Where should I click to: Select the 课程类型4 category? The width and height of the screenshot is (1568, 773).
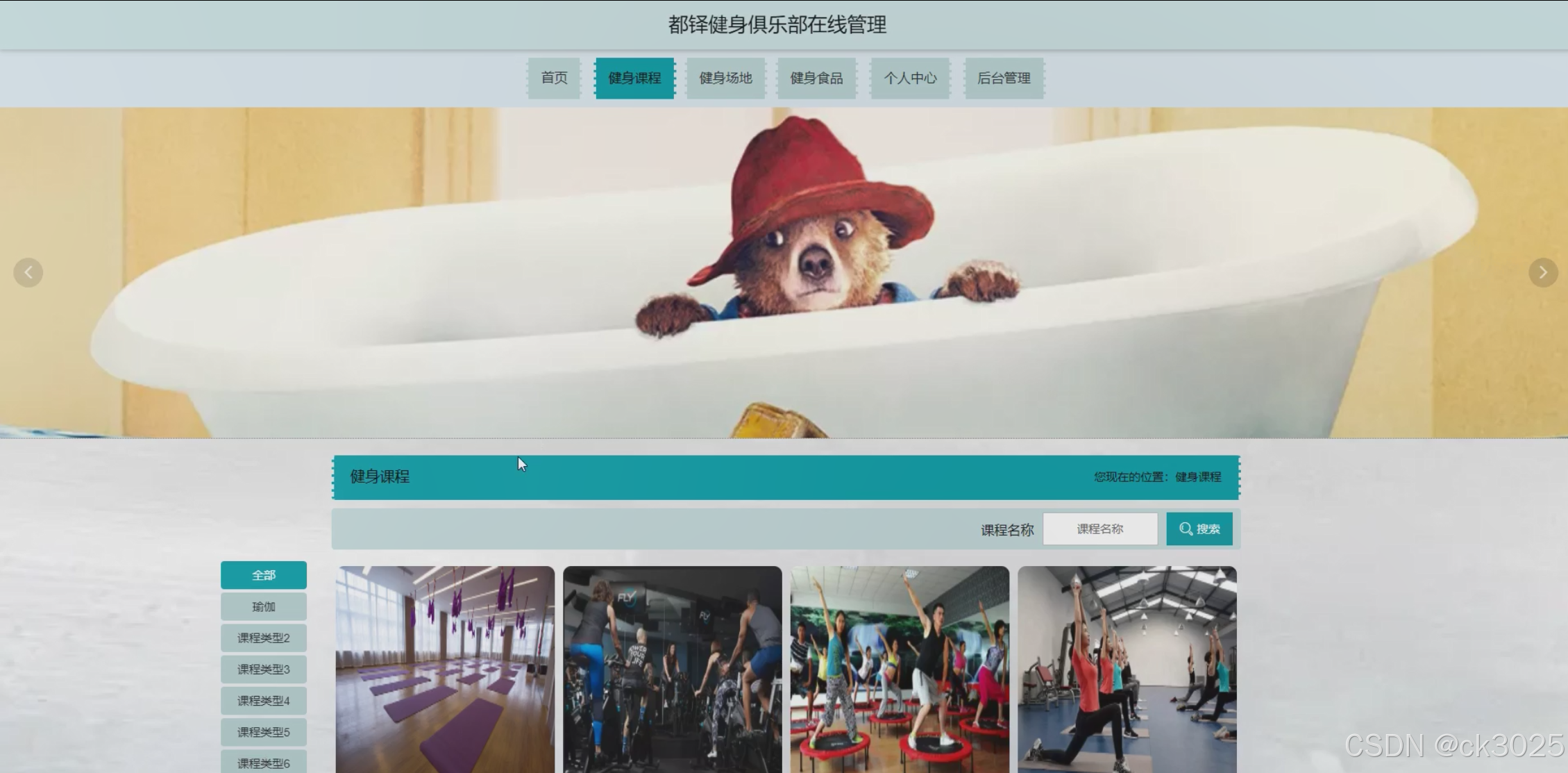coord(264,700)
